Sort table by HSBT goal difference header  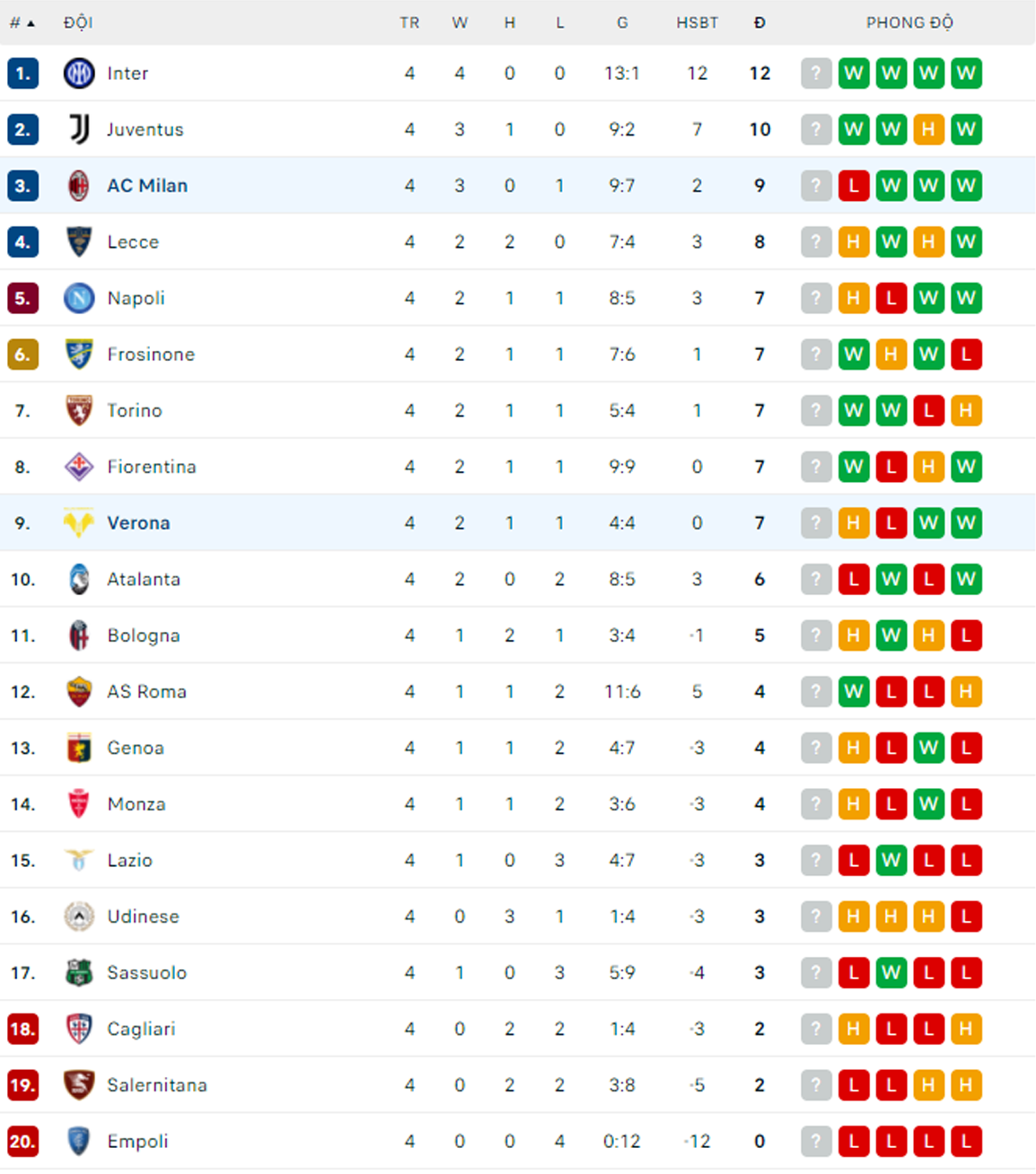coord(698,22)
